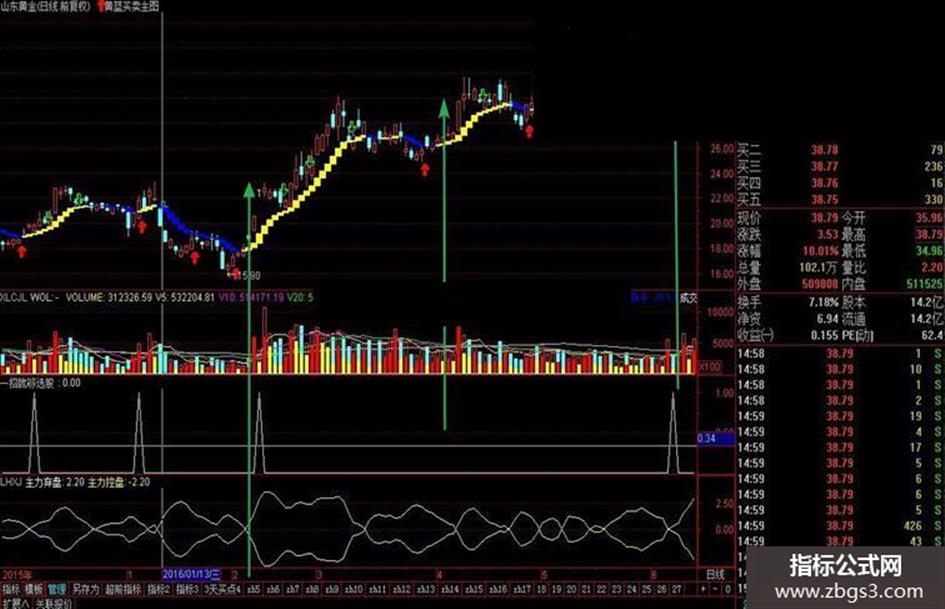Click the 0.34 value marker on axis
Screen dimensions: 945x609
[x=715, y=438]
